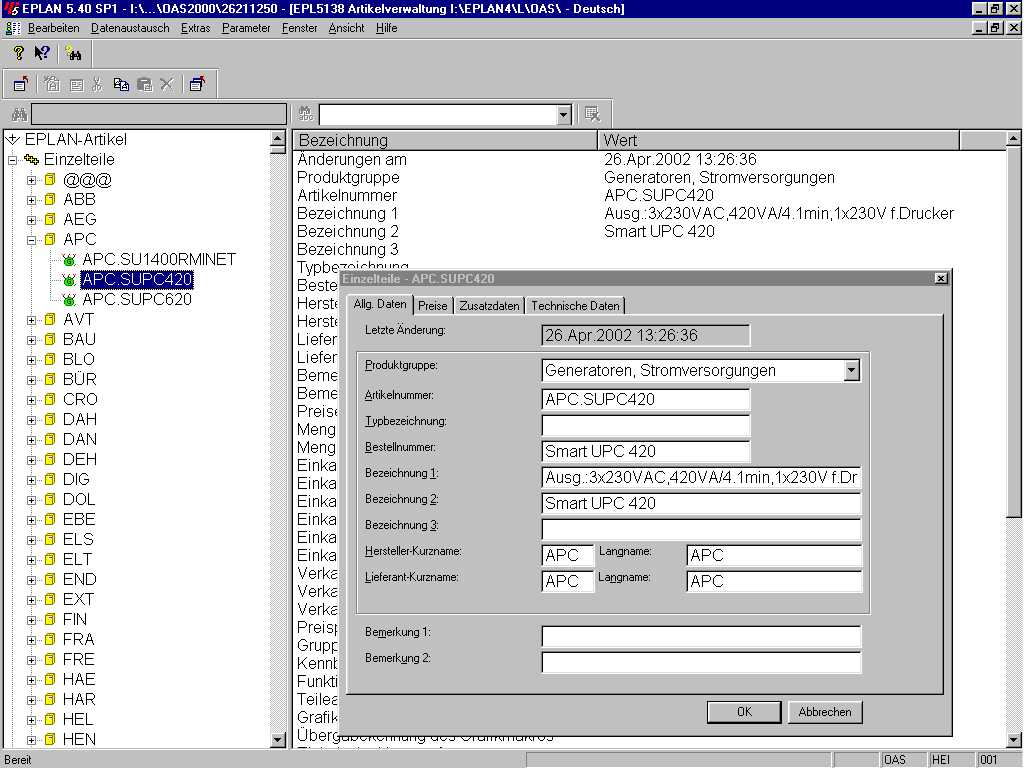The height and width of the screenshot is (768, 1024).
Task: Click the folder icon next to FIN
Action: pos(50,619)
